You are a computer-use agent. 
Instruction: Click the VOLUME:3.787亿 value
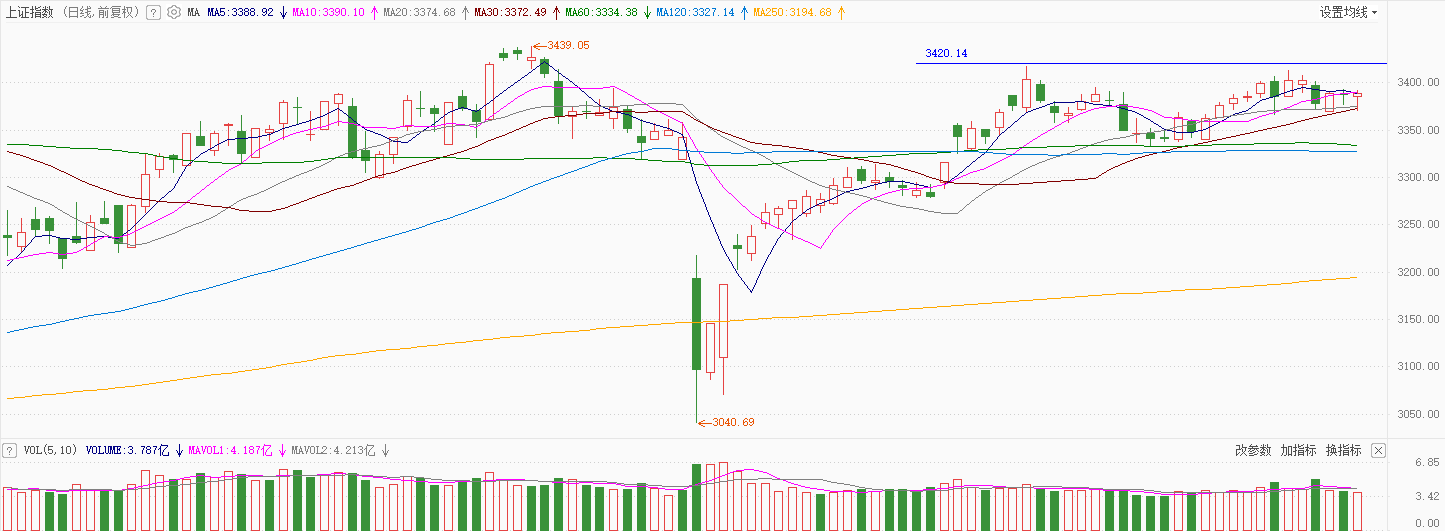click(x=129, y=450)
